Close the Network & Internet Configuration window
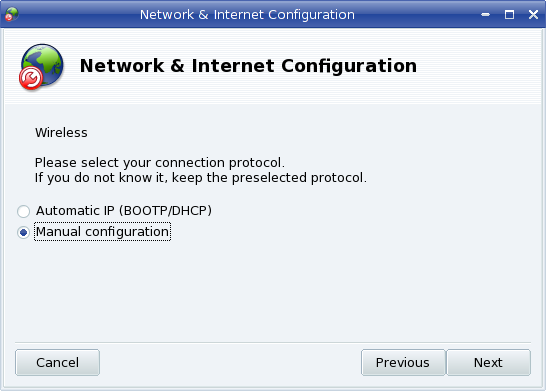The width and height of the screenshot is (546, 391). pos(533,15)
